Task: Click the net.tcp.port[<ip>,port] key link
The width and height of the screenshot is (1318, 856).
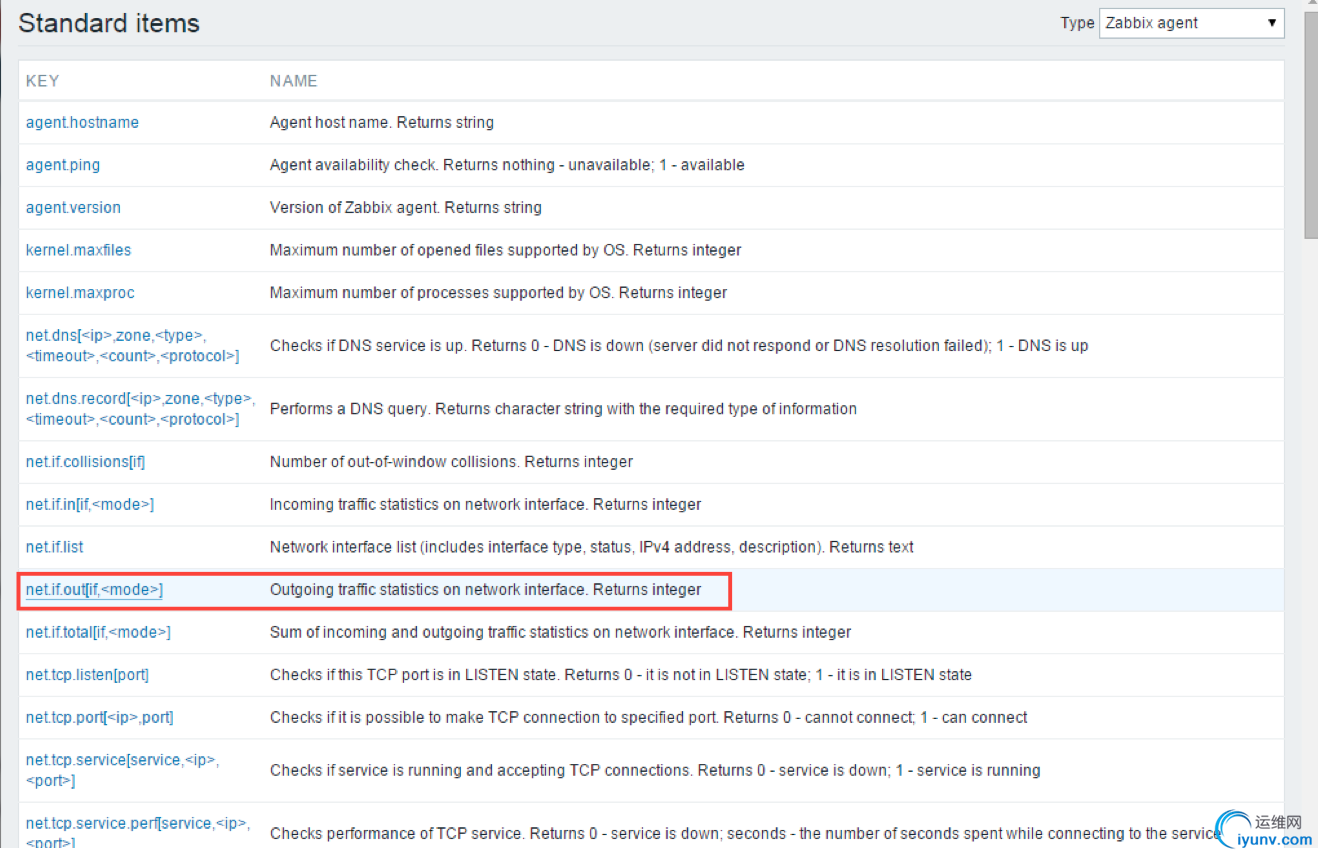Action: click(x=99, y=718)
